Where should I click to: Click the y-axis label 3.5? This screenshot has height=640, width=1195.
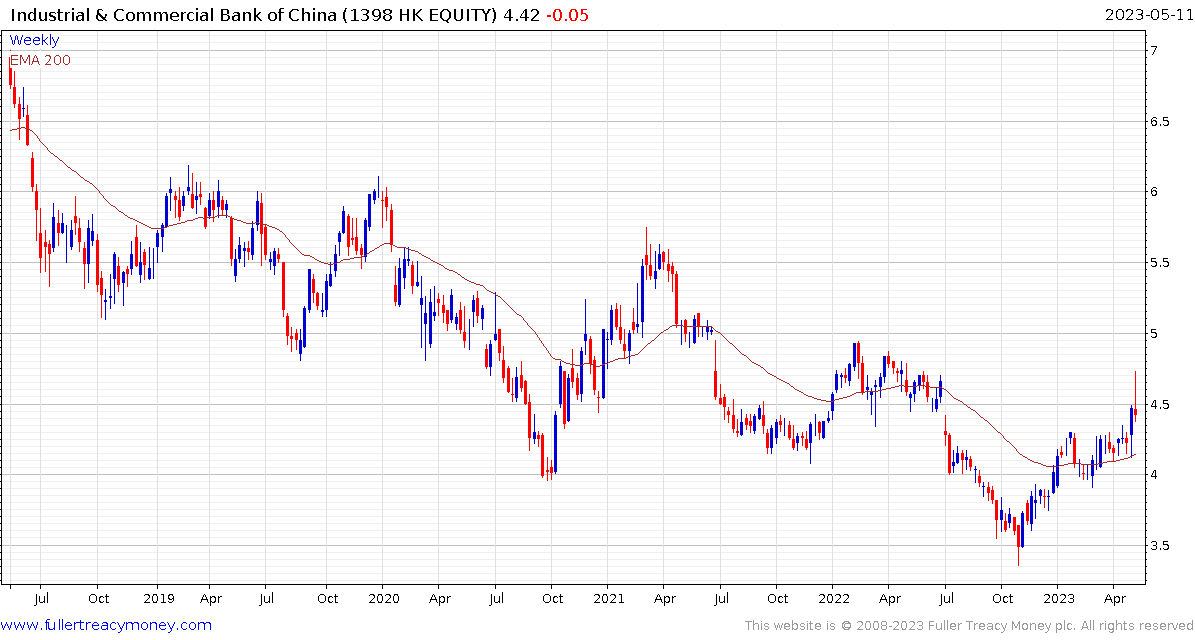(x=1161, y=546)
